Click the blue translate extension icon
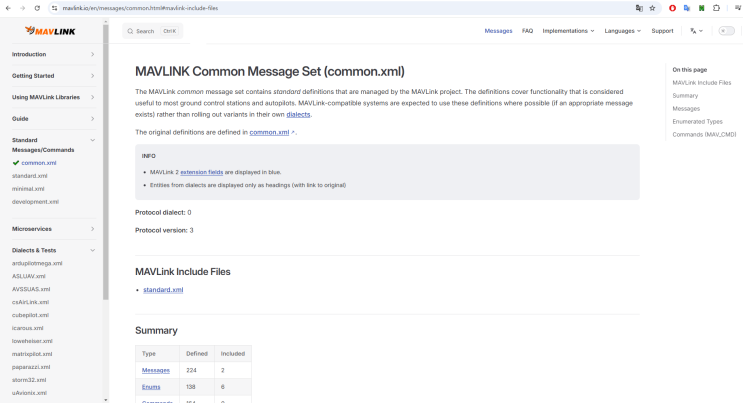 point(687,8)
